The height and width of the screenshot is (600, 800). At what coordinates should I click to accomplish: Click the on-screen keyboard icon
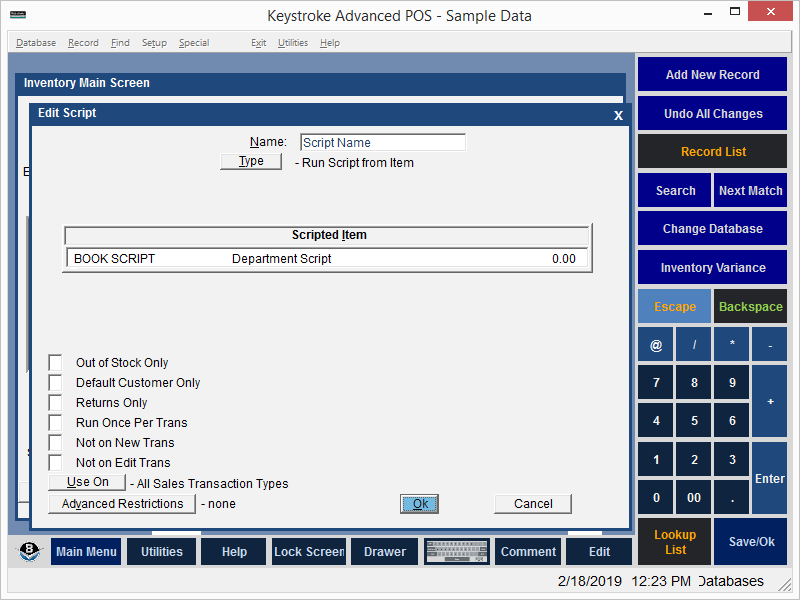pyautogui.click(x=456, y=552)
